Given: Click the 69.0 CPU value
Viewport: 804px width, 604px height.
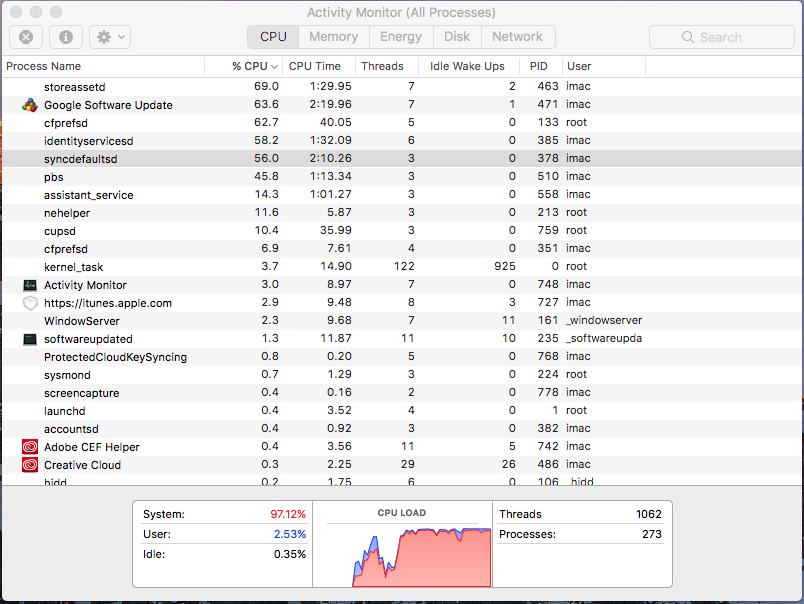Looking at the screenshot, I should [x=266, y=86].
